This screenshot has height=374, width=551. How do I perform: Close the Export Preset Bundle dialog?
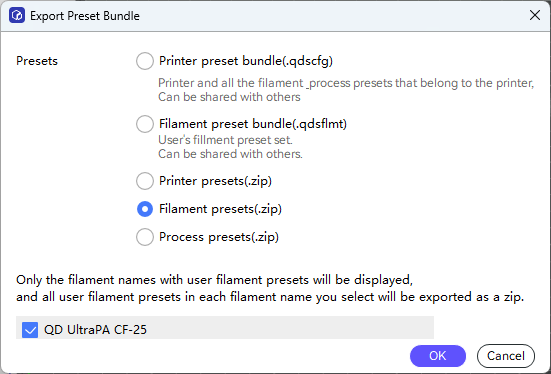[535, 15]
